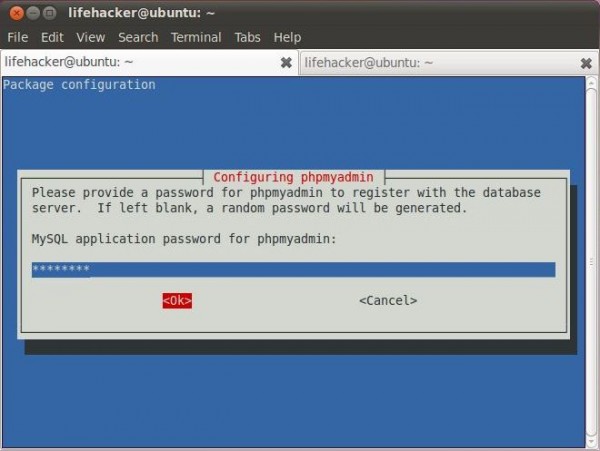Viewport: 600px width, 451px height.
Task: Click the terminal vertical scrollbar
Action: click(591, 262)
